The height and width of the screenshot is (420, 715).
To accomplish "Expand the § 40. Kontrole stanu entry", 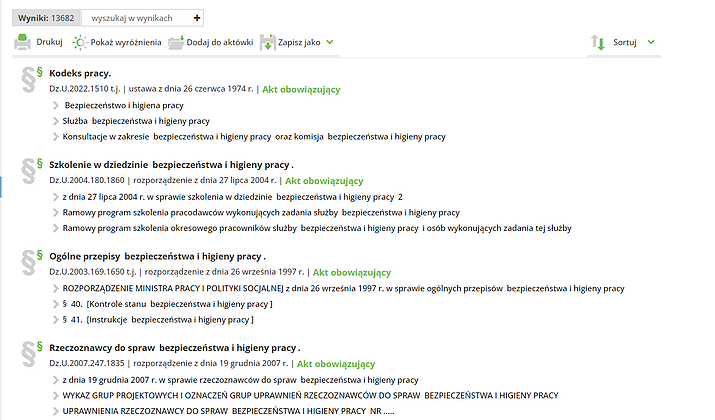I will pos(55,303).
